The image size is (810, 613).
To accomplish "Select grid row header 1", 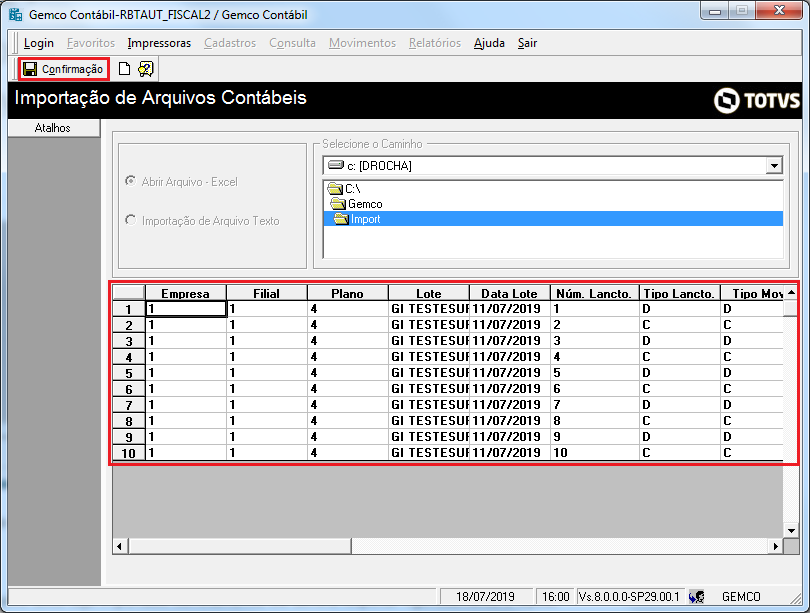I will point(129,309).
